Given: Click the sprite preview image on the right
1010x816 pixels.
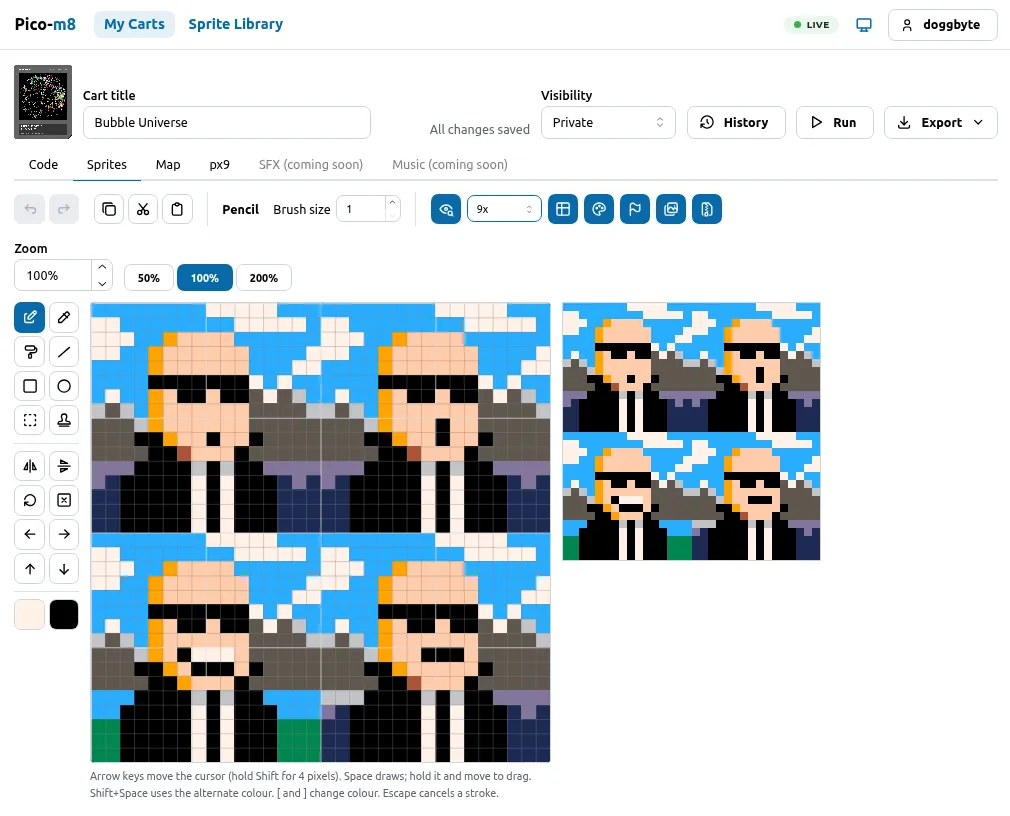Looking at the screenshot, I should [691, 432].
